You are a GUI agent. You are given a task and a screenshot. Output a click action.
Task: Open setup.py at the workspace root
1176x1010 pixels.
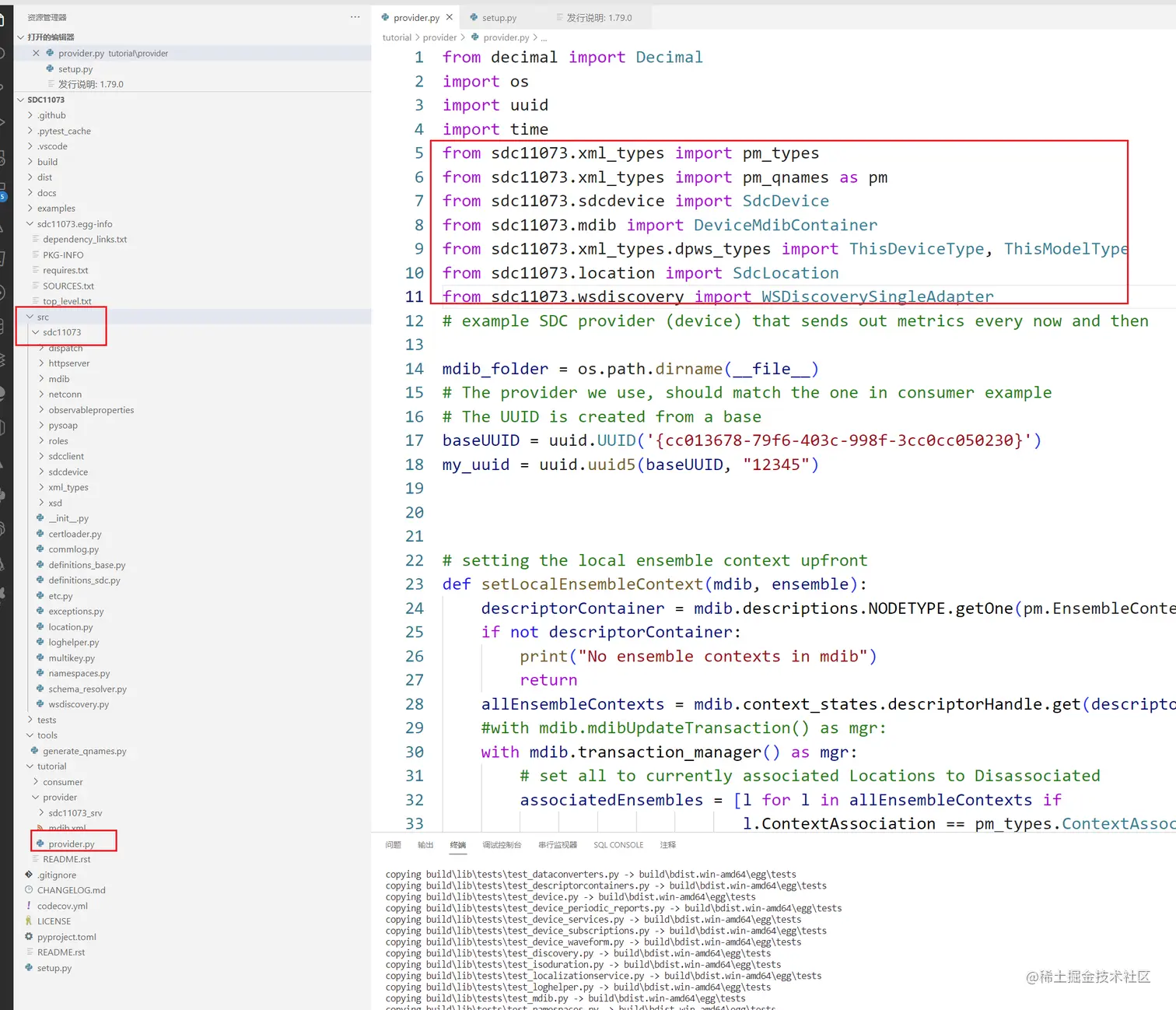pos(54,968)
